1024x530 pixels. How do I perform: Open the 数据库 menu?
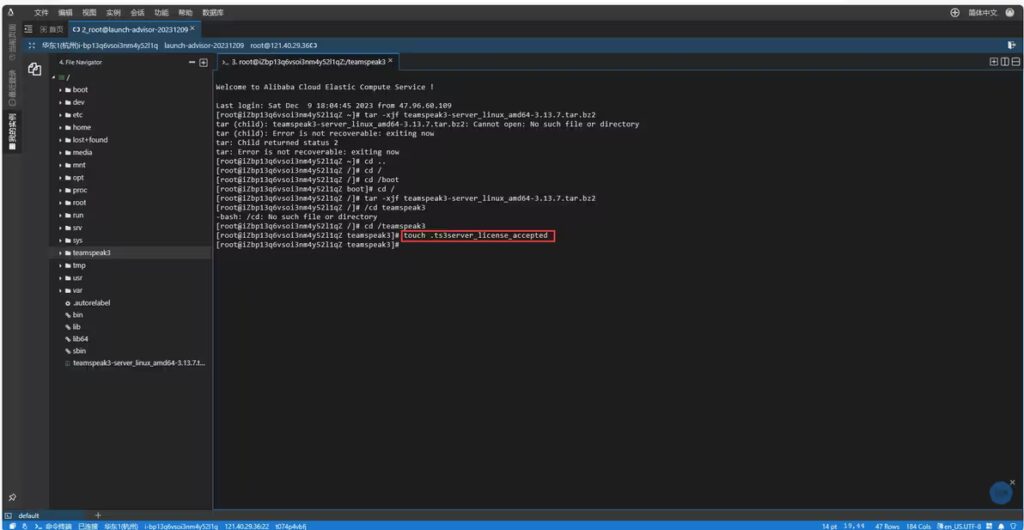tap(213, 12)
